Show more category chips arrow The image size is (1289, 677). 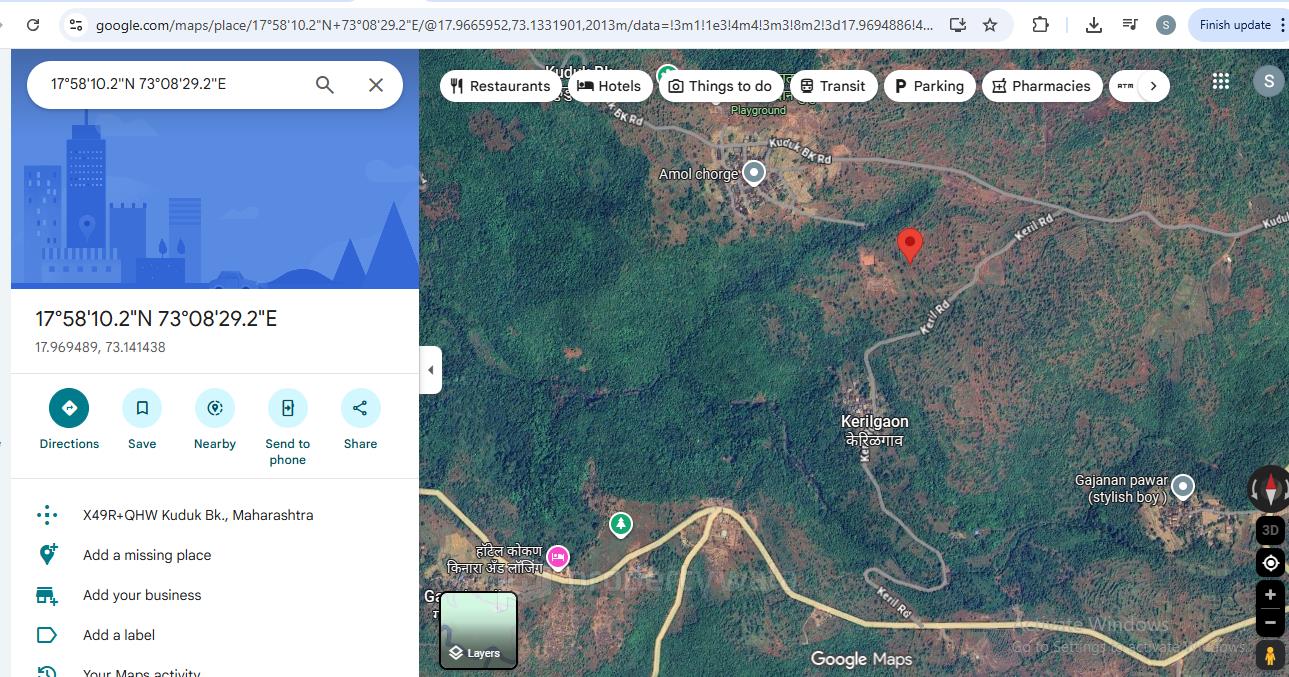click(x=1153, y=86)
